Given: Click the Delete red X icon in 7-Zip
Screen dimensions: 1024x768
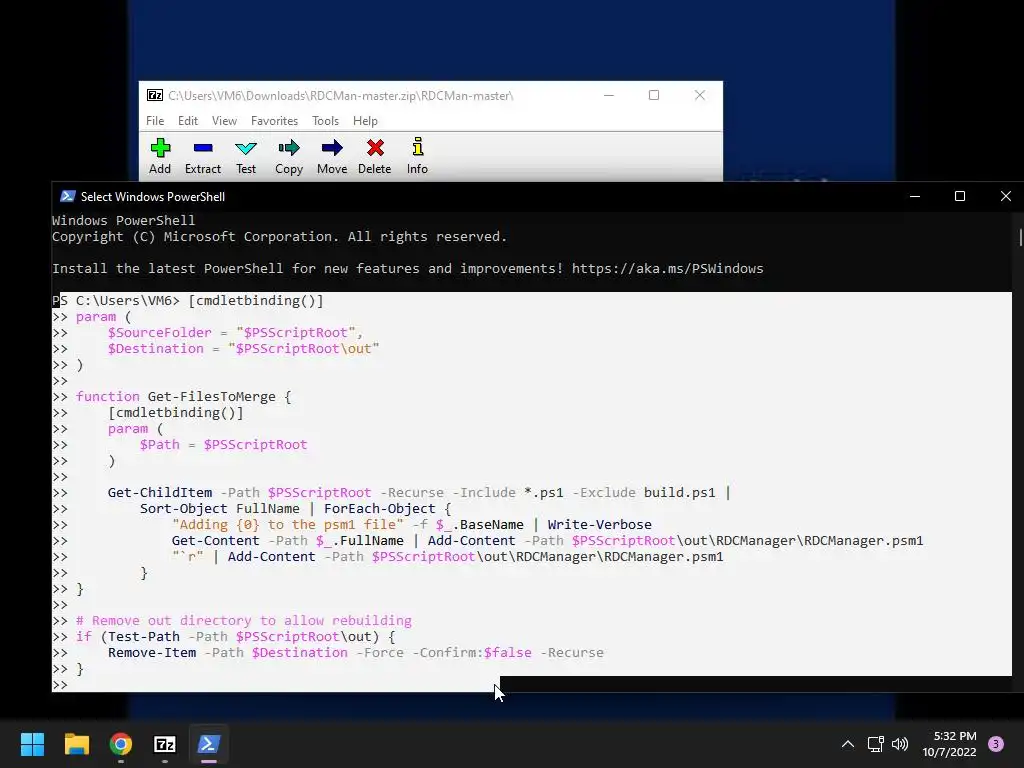Looking at the screenshot, I should [375, 148].
